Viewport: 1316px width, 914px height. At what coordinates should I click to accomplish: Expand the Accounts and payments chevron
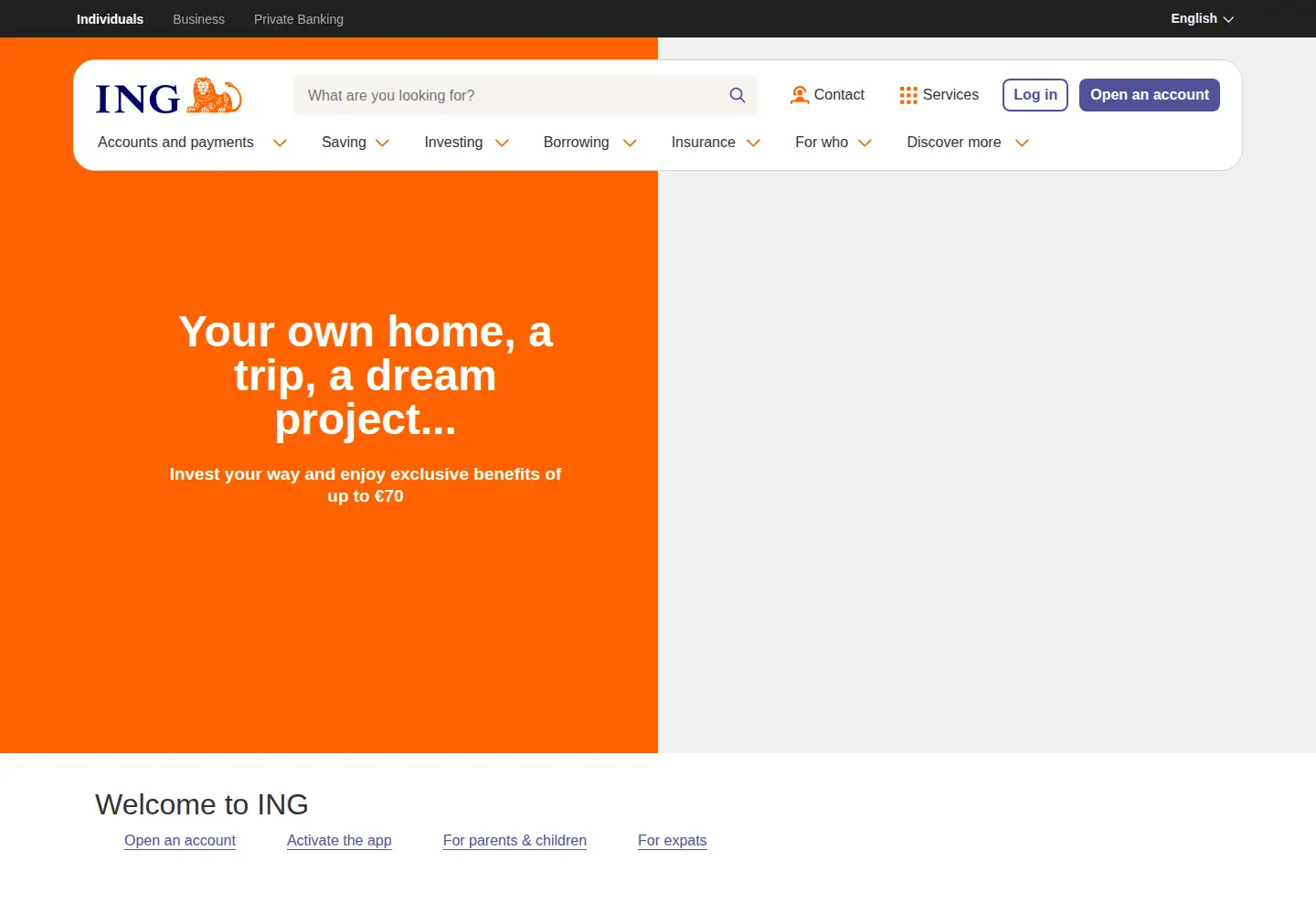[280, 143]
